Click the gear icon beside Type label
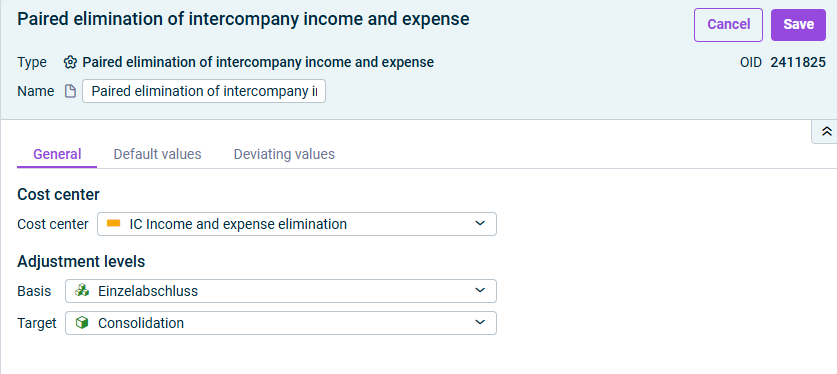Image resolution: width=837 pixels, height=374 pixels. coord(70,62)
